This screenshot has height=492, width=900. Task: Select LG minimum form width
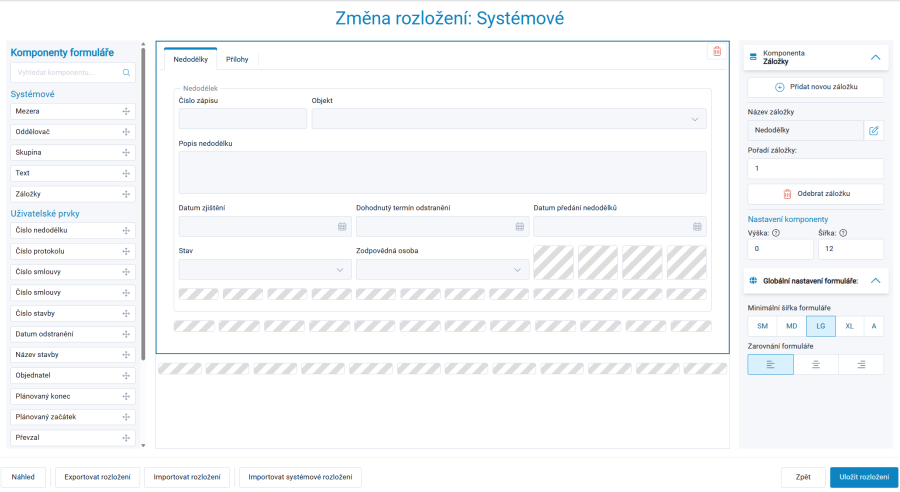pos(821,326)
